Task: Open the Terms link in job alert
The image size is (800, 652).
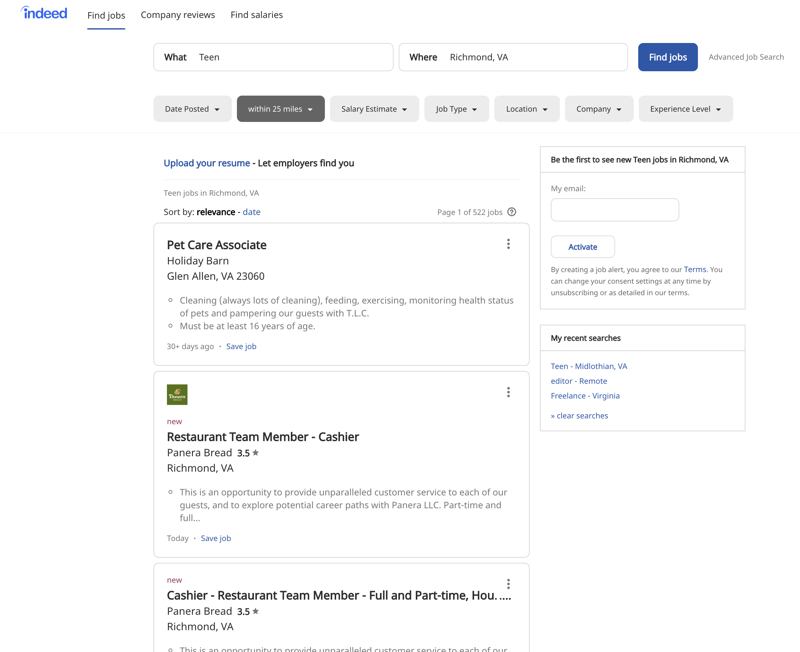Action: coord(695,269)
